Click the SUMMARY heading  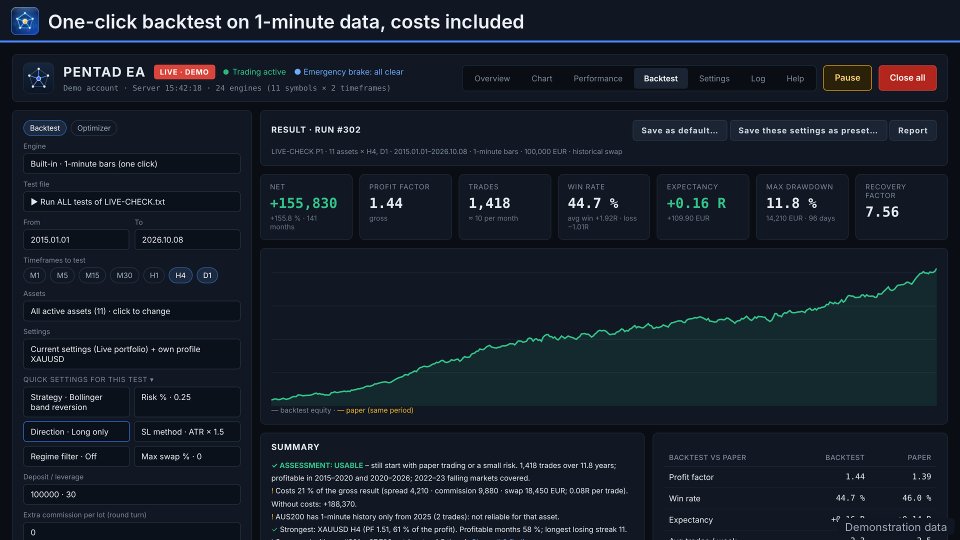(x=295, y=447)
